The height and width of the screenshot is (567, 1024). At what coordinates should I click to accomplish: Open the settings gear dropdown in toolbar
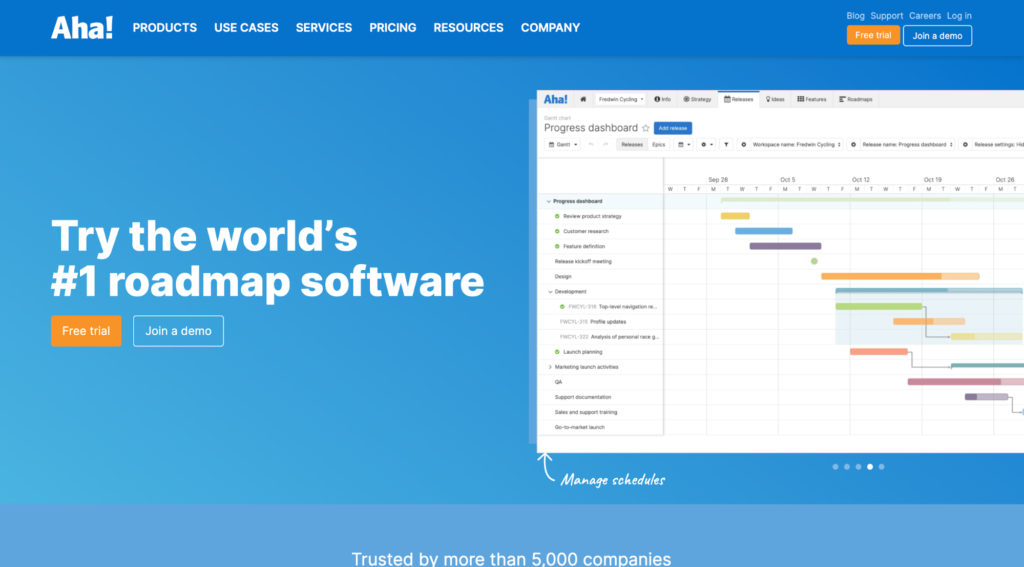tap(706, 144)
